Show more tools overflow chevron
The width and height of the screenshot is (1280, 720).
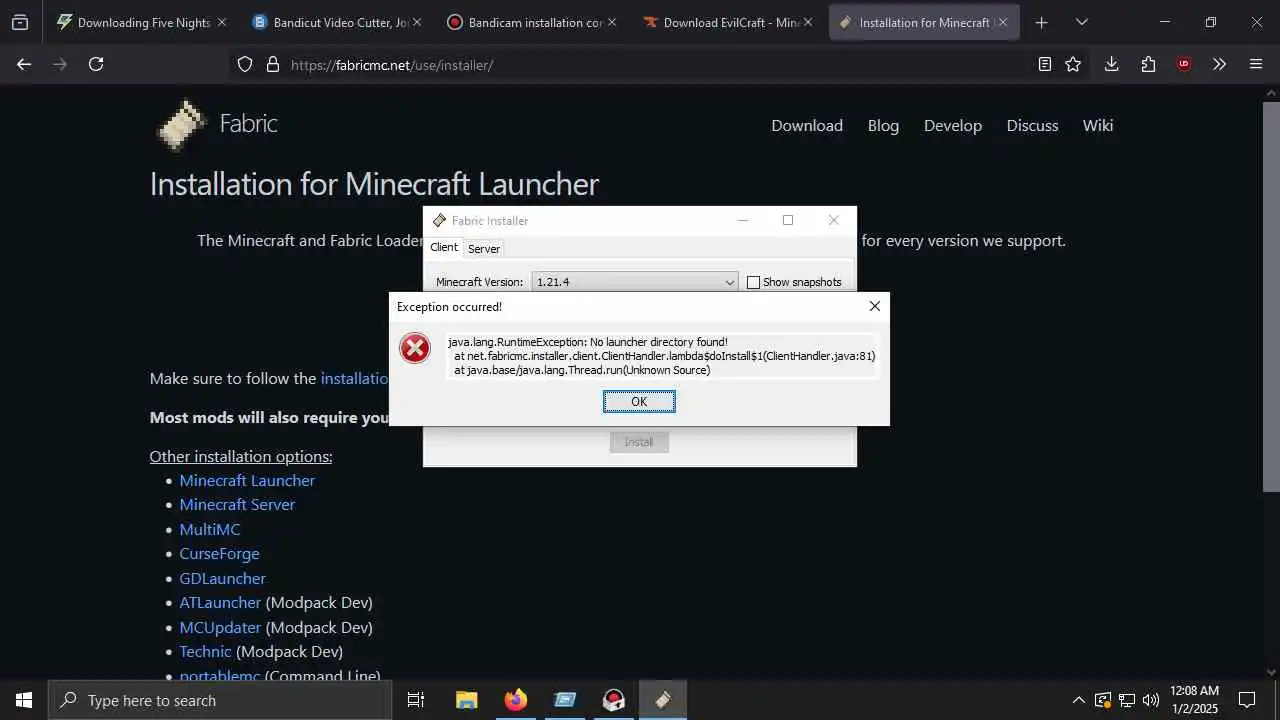coord(1219,64)
